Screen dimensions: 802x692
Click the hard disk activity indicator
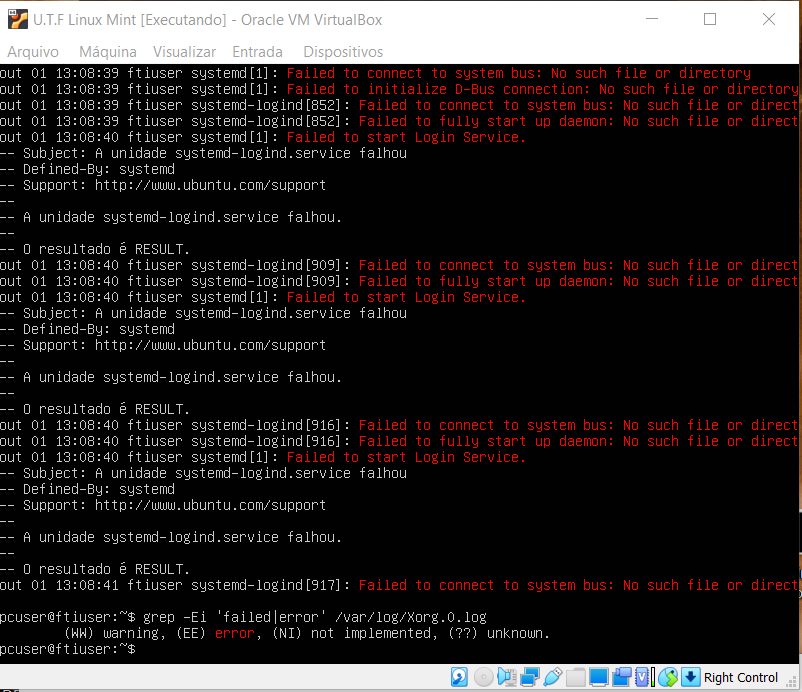pos(459,677)
